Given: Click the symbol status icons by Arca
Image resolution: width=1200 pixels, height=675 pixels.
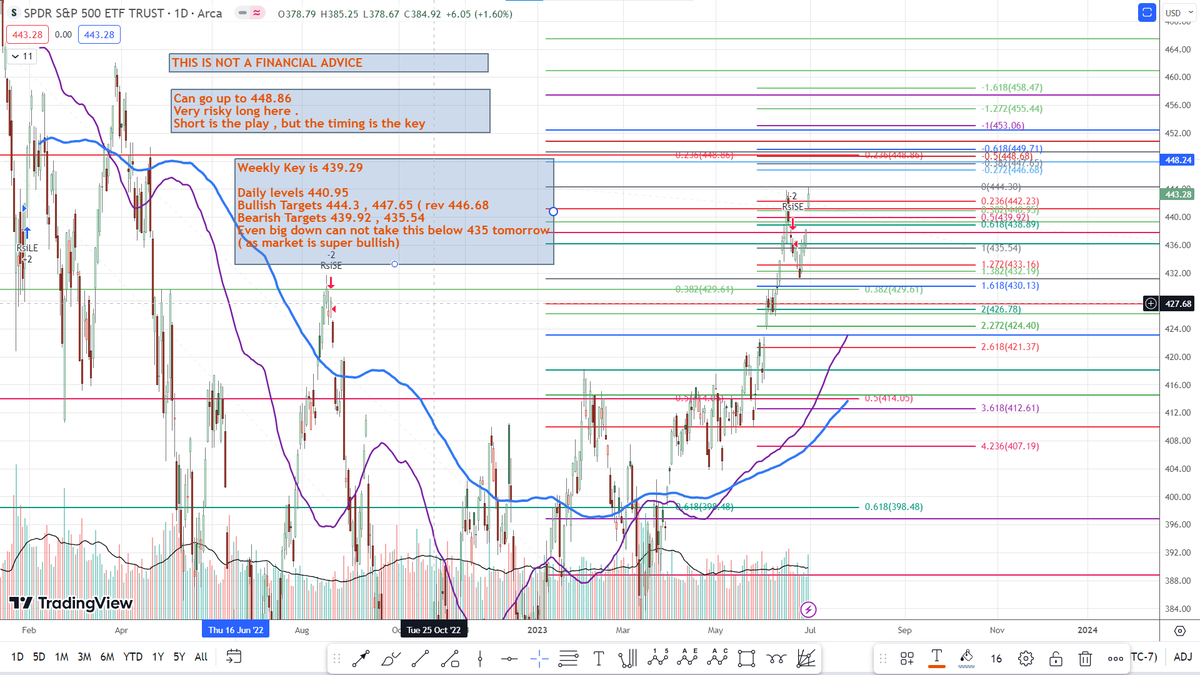Looking at the screenshot, I should pos(250,14).
